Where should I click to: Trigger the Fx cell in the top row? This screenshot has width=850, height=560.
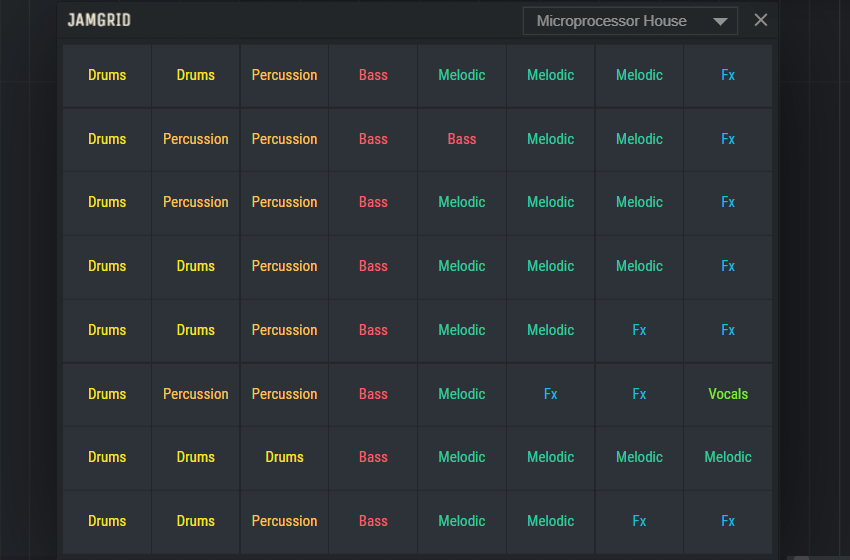728,75
